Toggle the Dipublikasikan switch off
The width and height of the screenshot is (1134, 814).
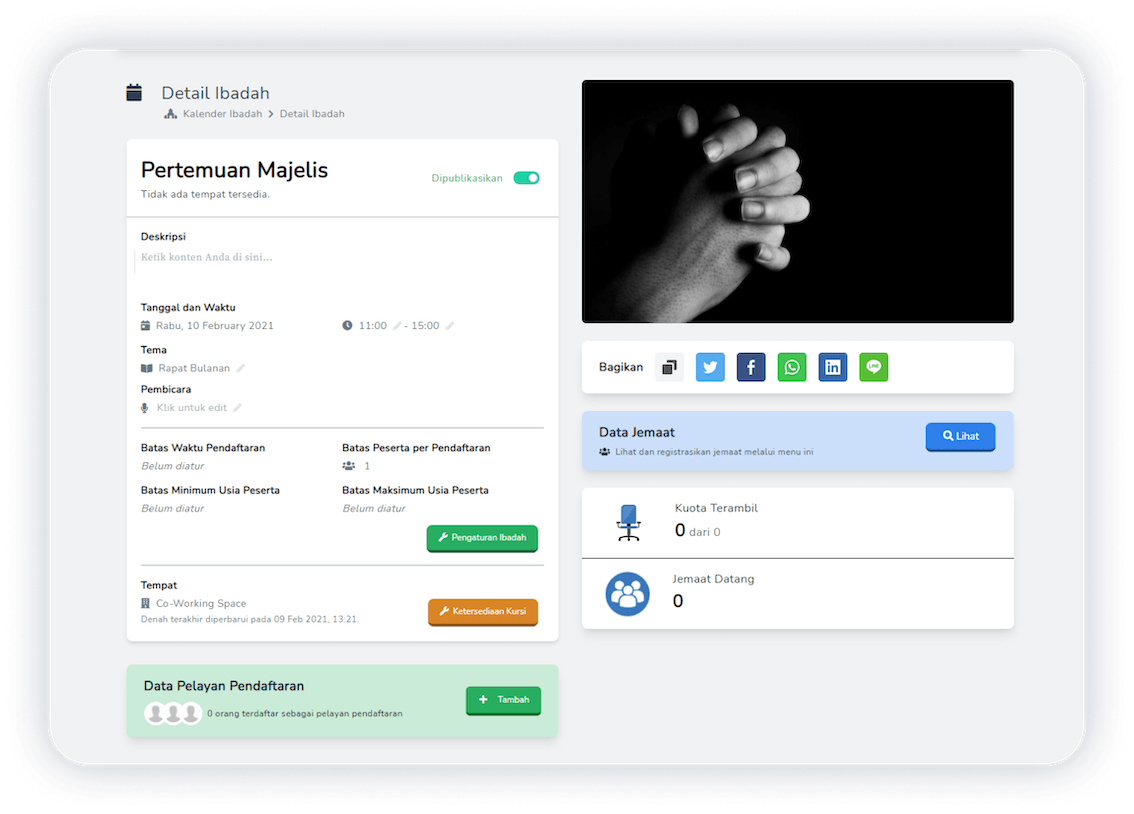click(526, 178)
